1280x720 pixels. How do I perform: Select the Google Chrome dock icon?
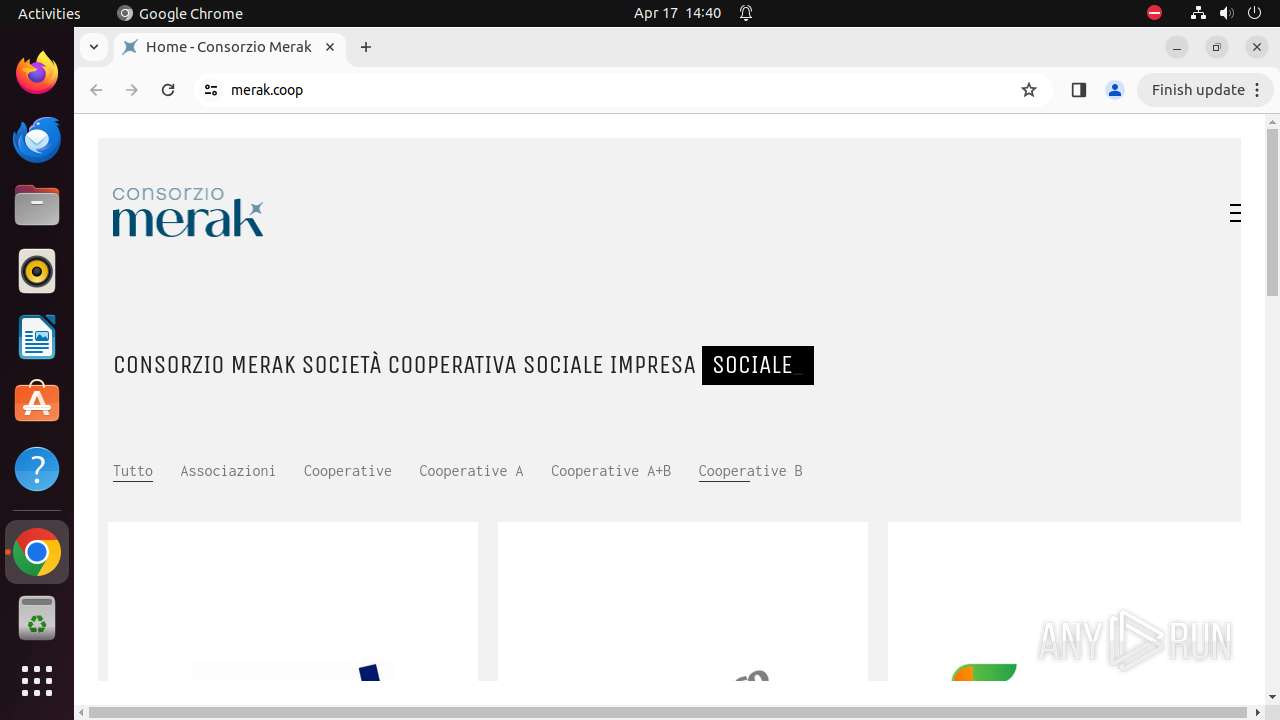tap(37, 552)
